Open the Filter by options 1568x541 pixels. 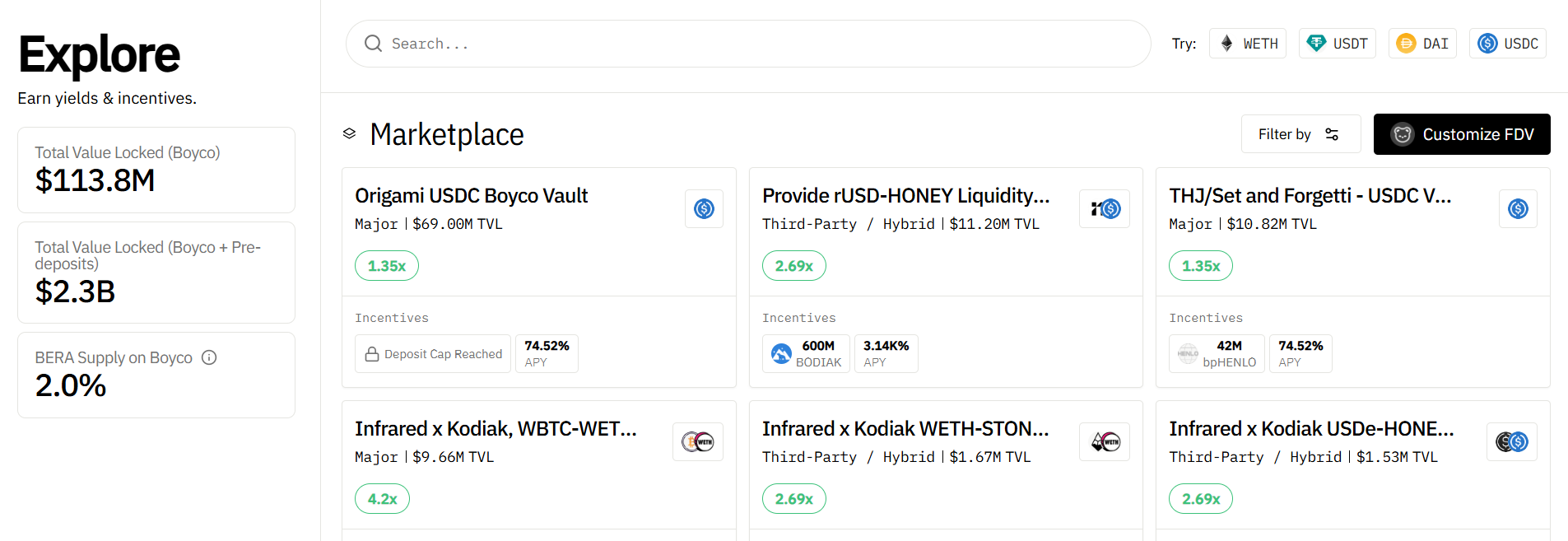[1300, 134]
